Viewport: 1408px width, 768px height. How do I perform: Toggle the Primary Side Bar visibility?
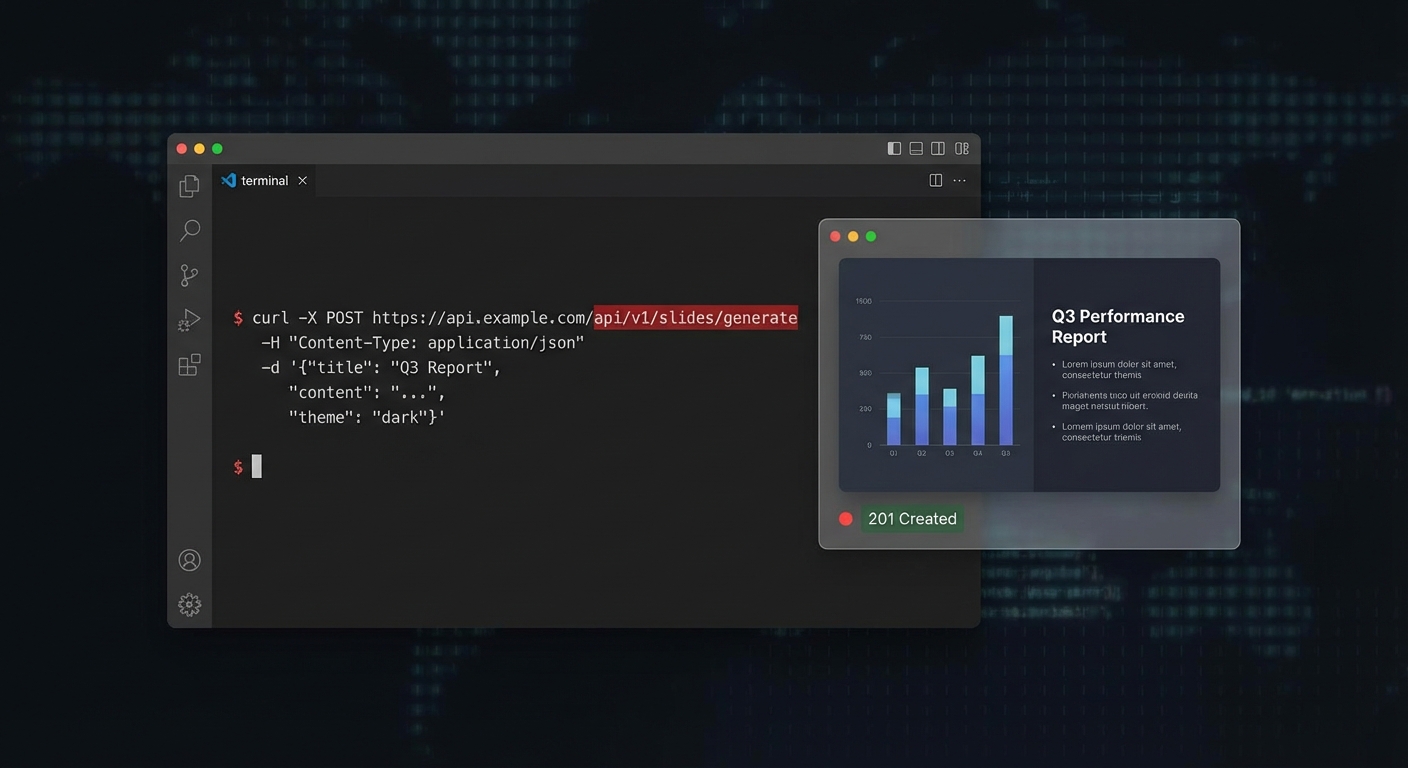coord(893,147)
